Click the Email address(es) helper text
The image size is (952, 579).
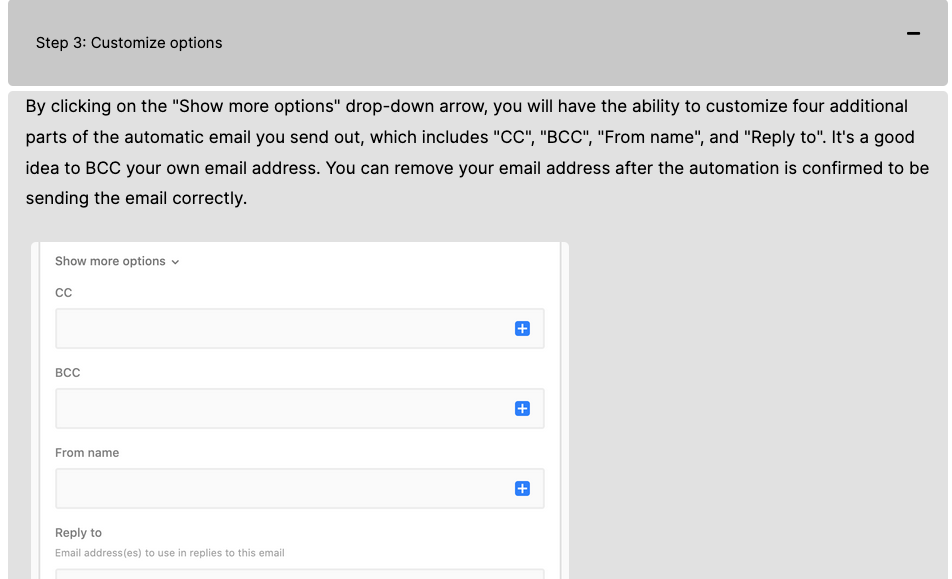pos(169,553)
